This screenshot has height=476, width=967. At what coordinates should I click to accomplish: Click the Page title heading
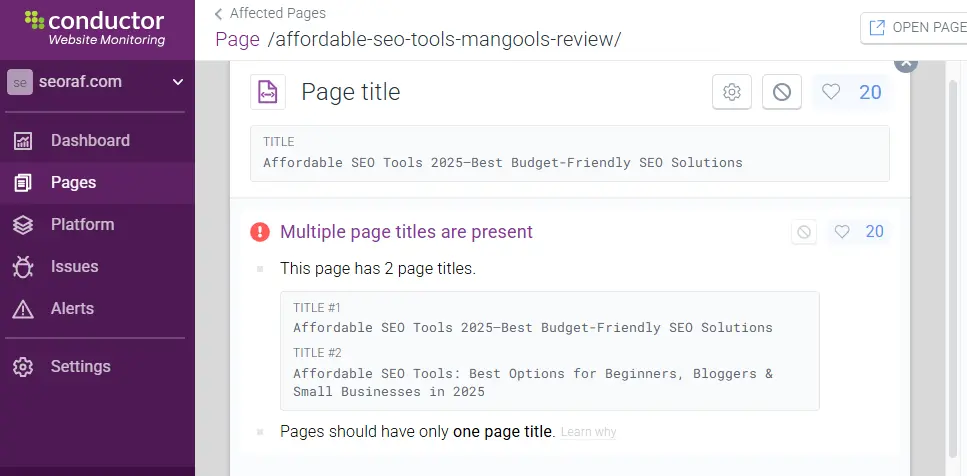point(351,92)
